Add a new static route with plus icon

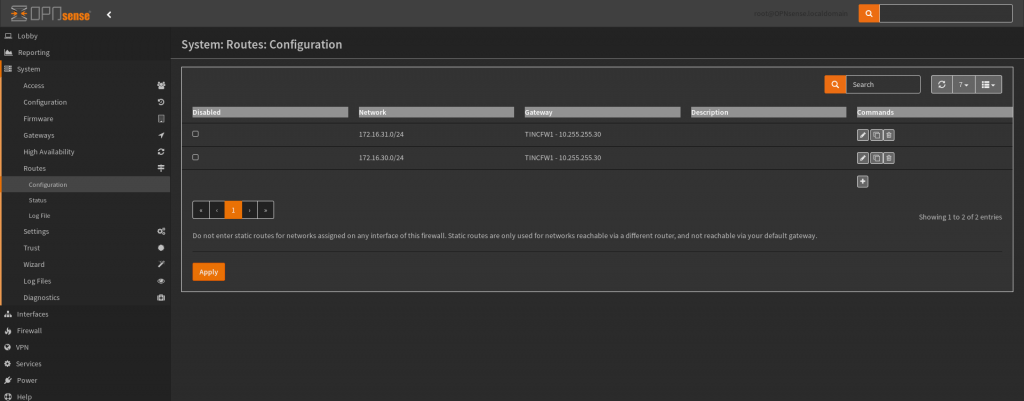pos(863,181)
